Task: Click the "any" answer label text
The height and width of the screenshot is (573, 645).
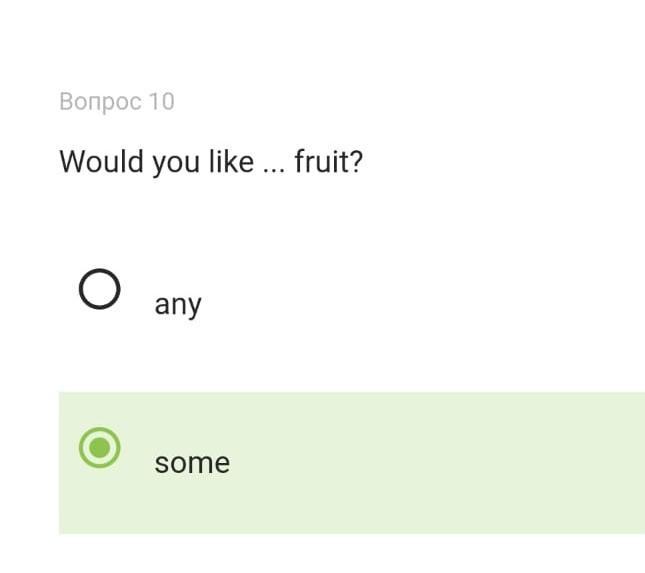Action: tap(178, 304)
